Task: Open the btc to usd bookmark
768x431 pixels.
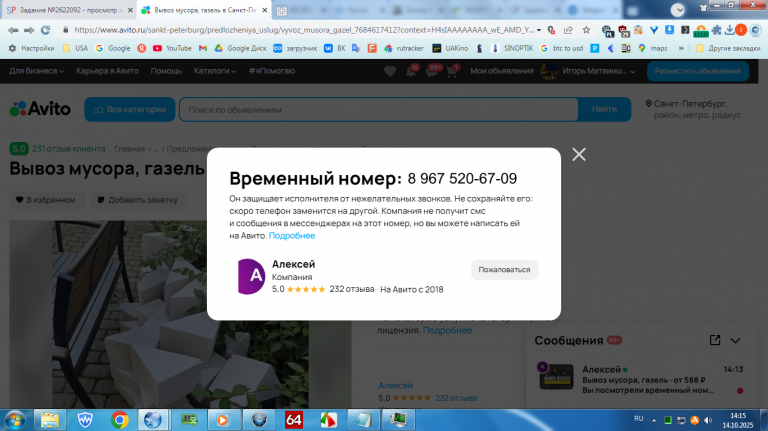Action: coord(561,48)
